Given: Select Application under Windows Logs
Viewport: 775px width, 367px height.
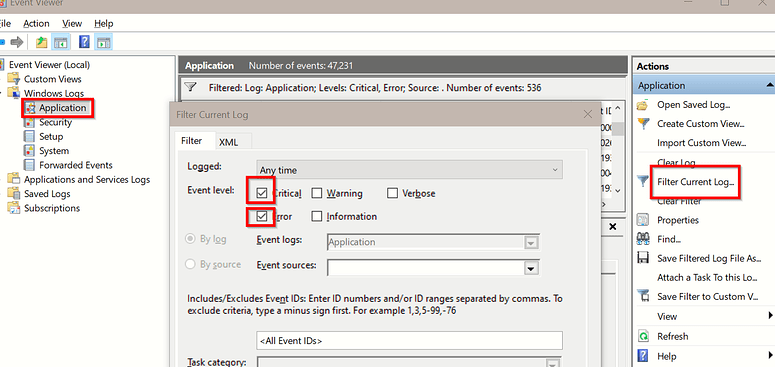Looking at the screenshot, I should coord(63,108).
